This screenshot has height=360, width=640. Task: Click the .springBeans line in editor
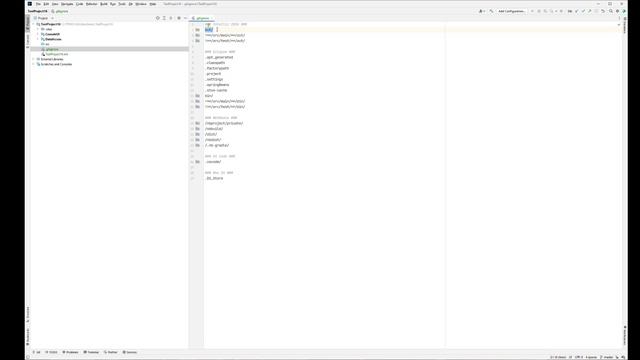pyautogui.click(x=217, y=85)
